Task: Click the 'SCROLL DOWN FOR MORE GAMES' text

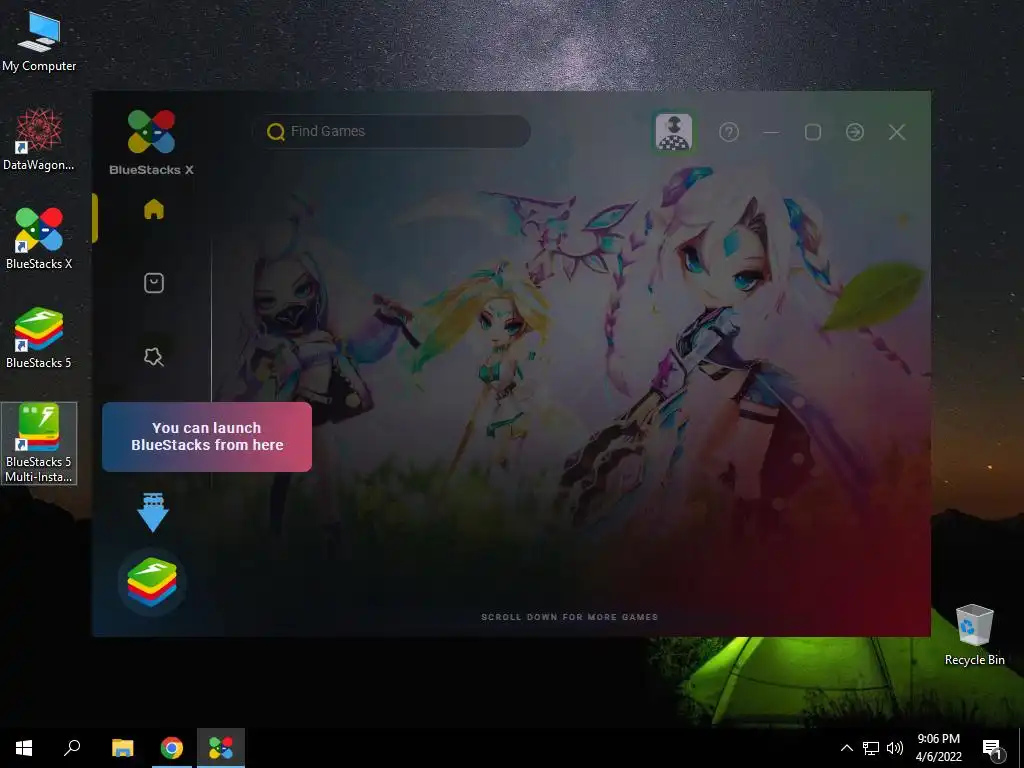Action: click(x=569, y=617)
